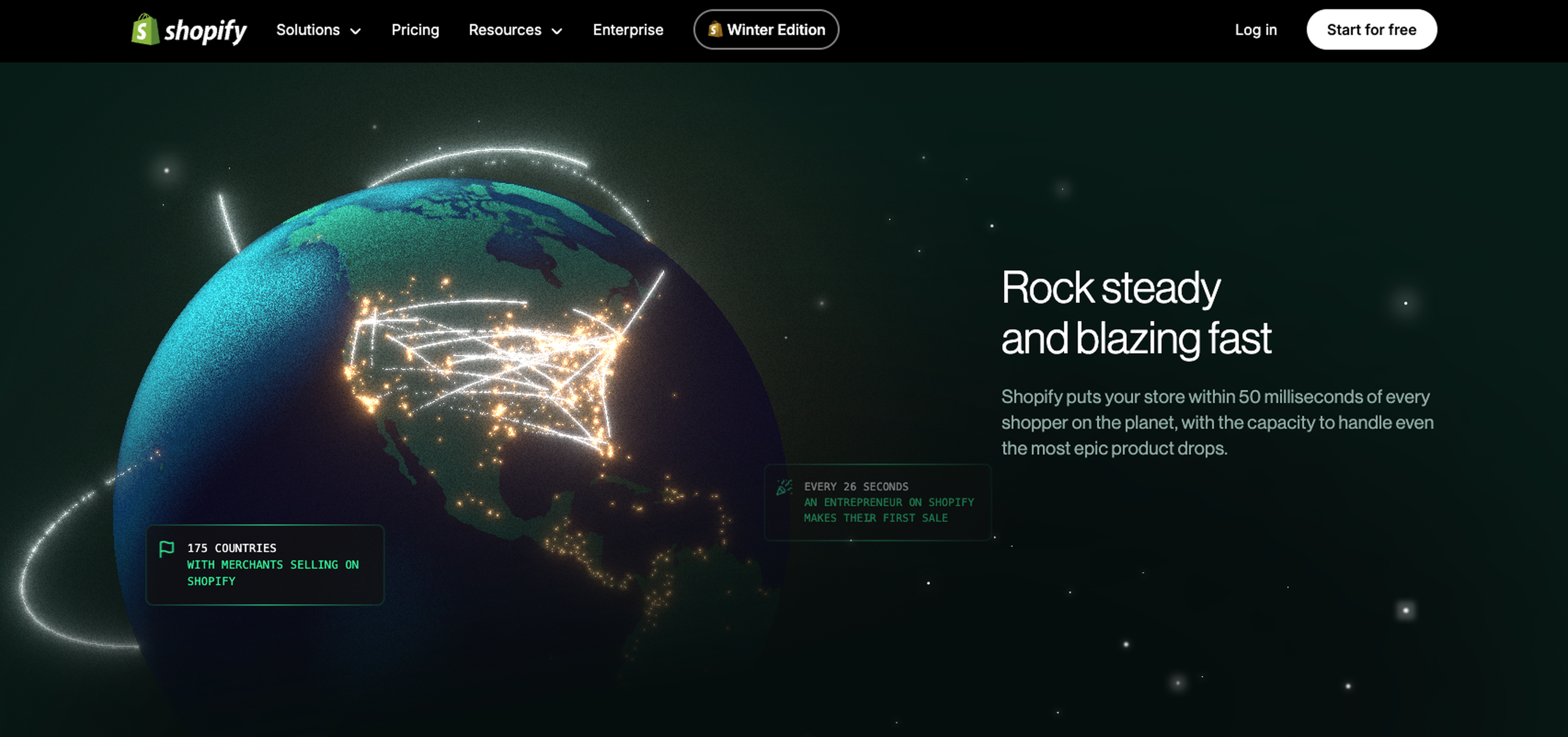This screenshot has width=1568, height=737.
Task: Click the paragraph about 50 milliseconds
Action: point(1217,422)
